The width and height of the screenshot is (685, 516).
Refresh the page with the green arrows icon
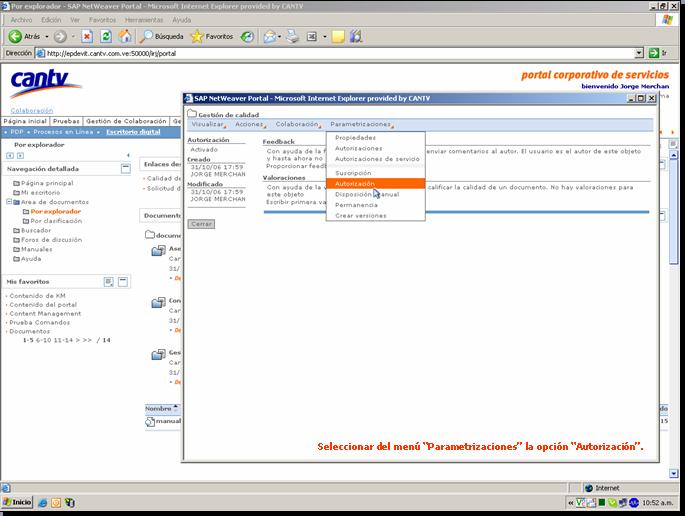coord(106,37)
